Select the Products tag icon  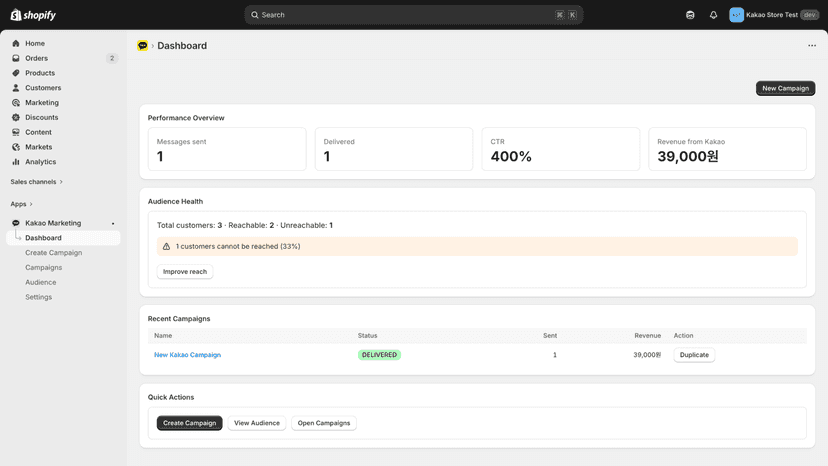(x=16, y=73)
